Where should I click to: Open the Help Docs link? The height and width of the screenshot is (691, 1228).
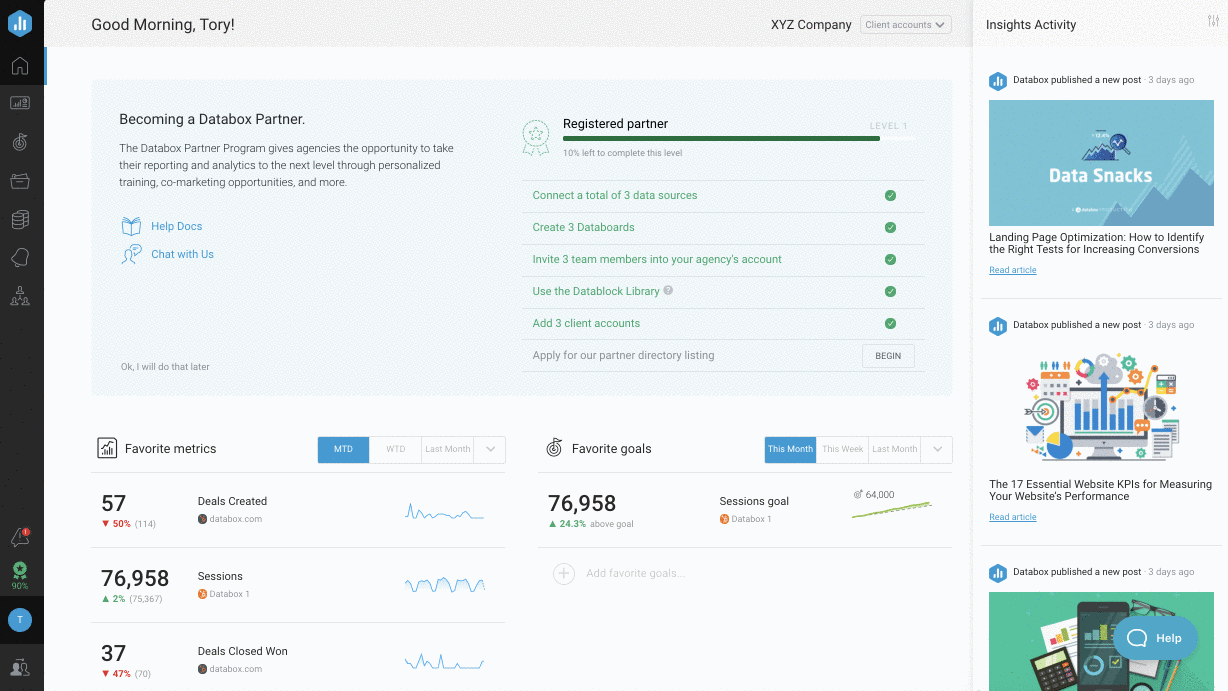point(176,227)
